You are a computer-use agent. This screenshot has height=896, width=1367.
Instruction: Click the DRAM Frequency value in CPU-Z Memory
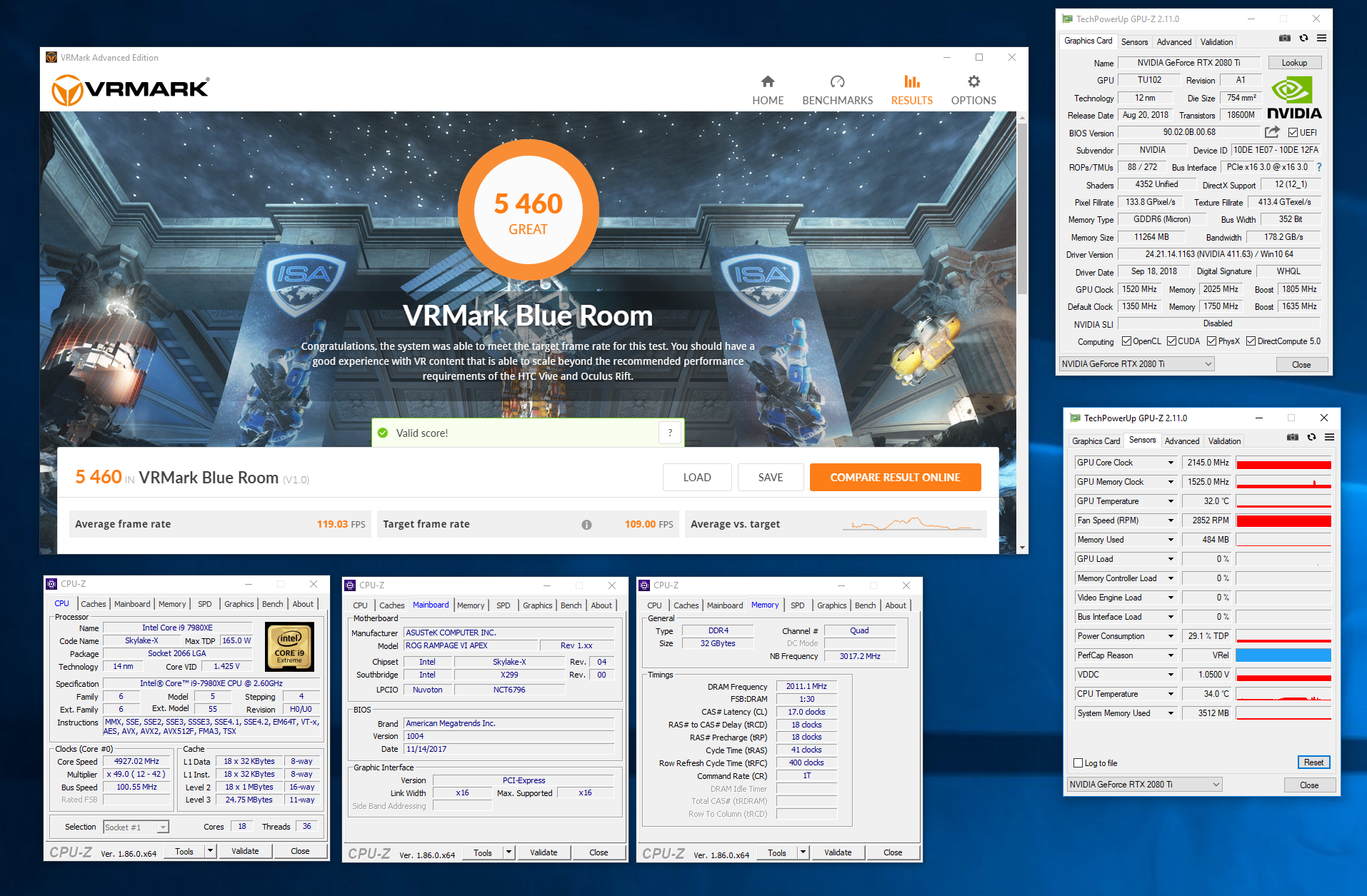click(806, 687)
